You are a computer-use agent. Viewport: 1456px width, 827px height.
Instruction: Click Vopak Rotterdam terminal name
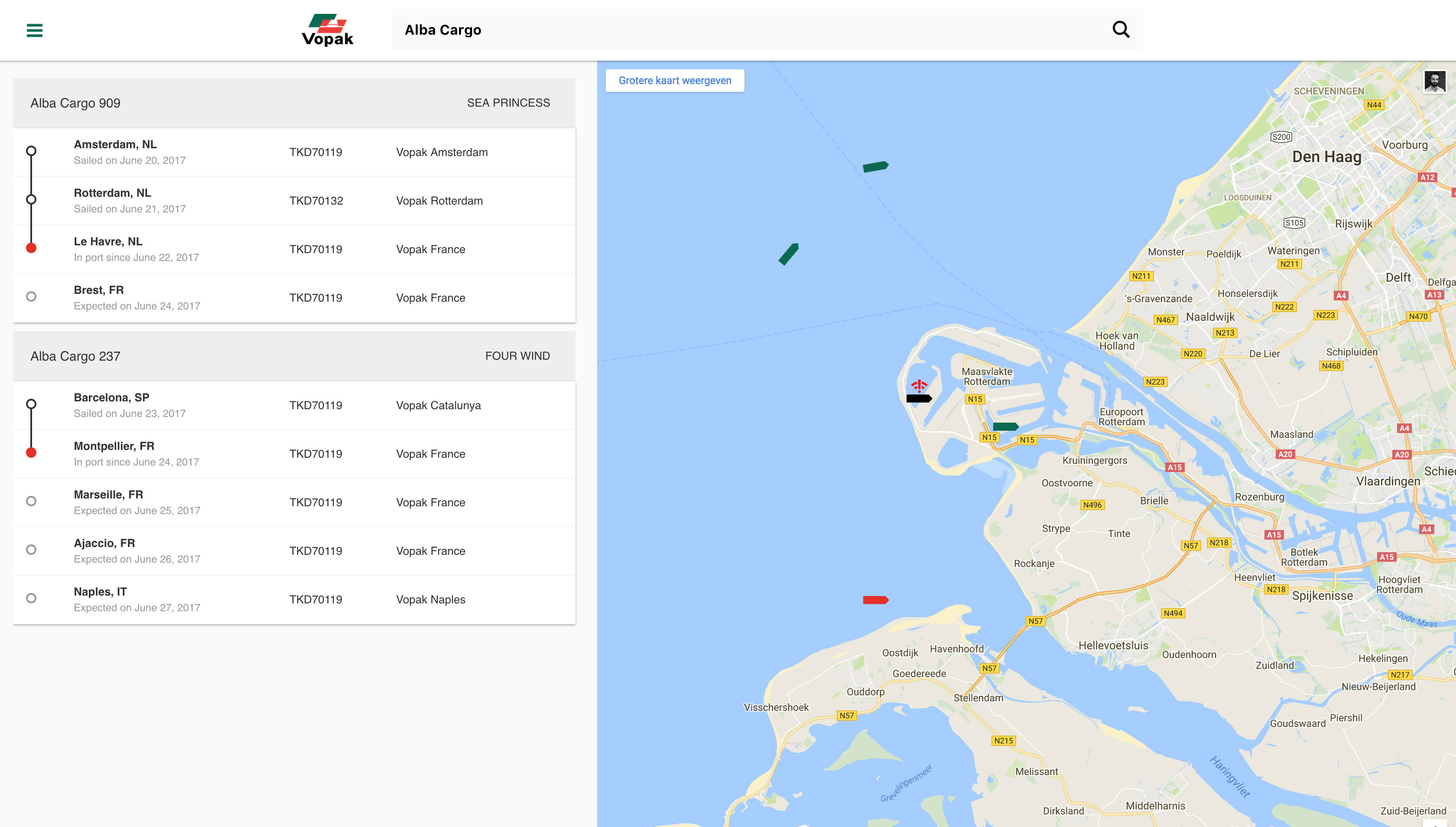coord(439,201)
